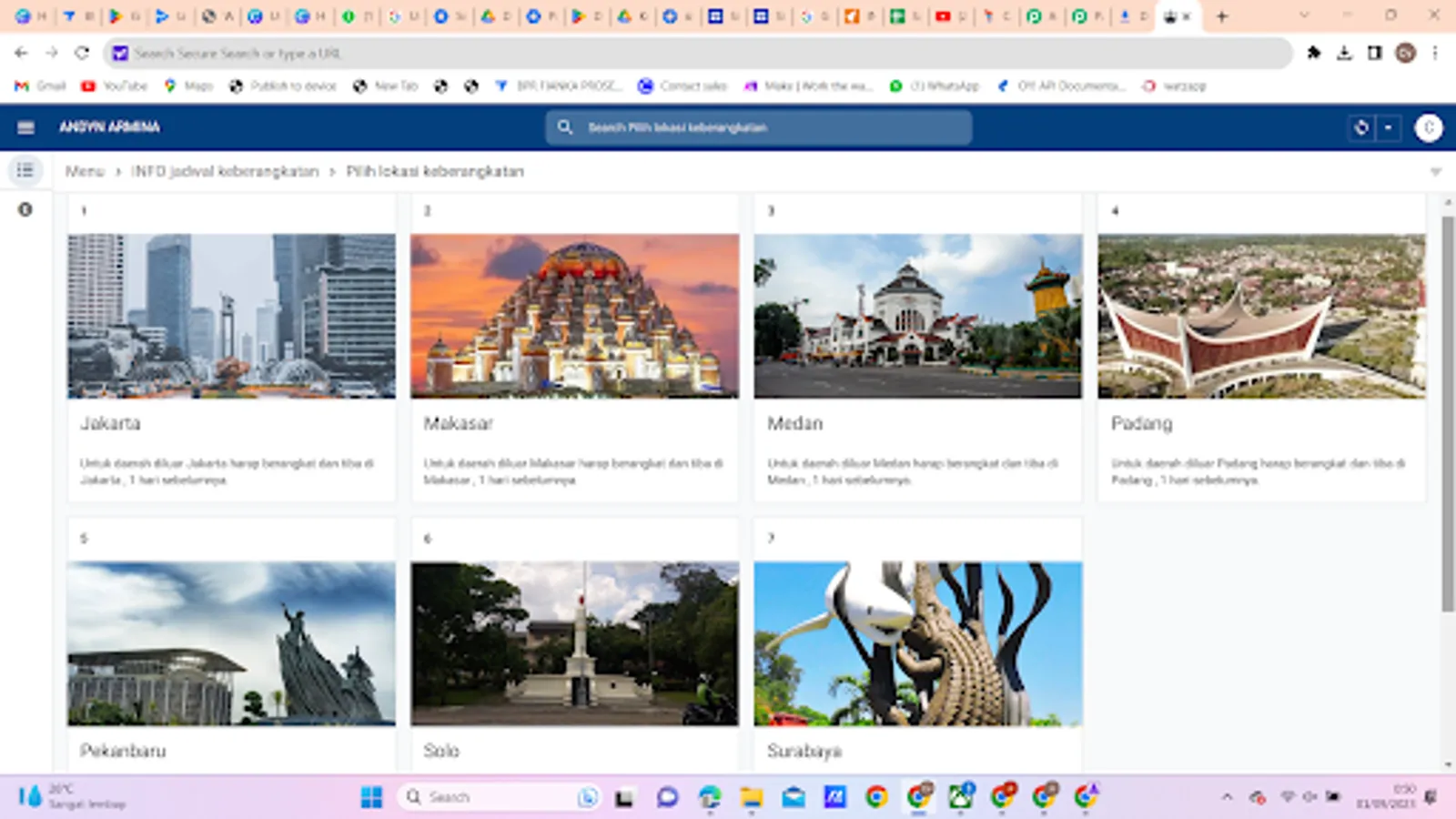Go to Menu in the breadcrumb
Image resolution: width=1456 pixels, height=819 pixels.
85,171
